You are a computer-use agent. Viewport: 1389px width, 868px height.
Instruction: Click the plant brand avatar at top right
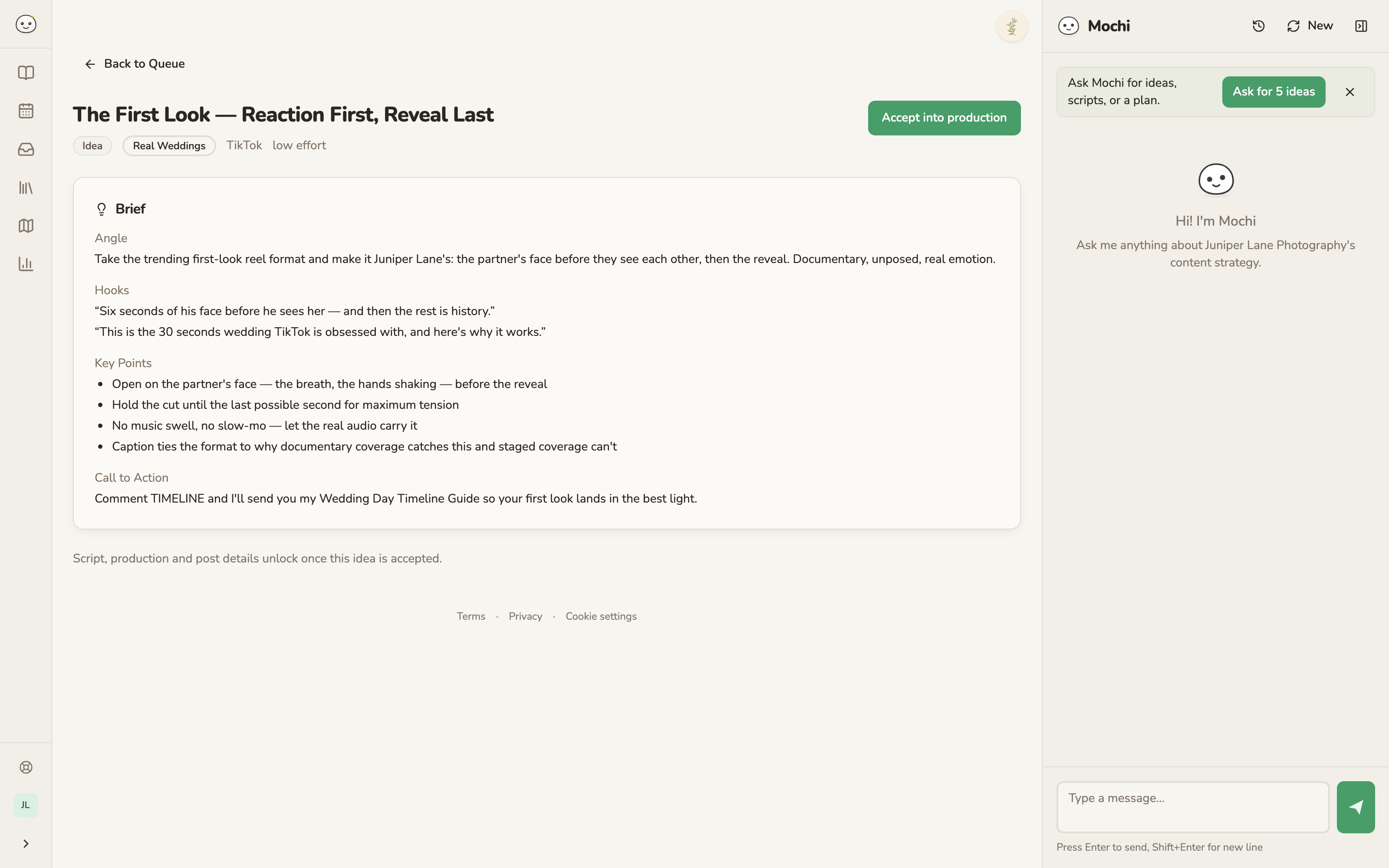pyautogui.click(x=1012, y=26)
